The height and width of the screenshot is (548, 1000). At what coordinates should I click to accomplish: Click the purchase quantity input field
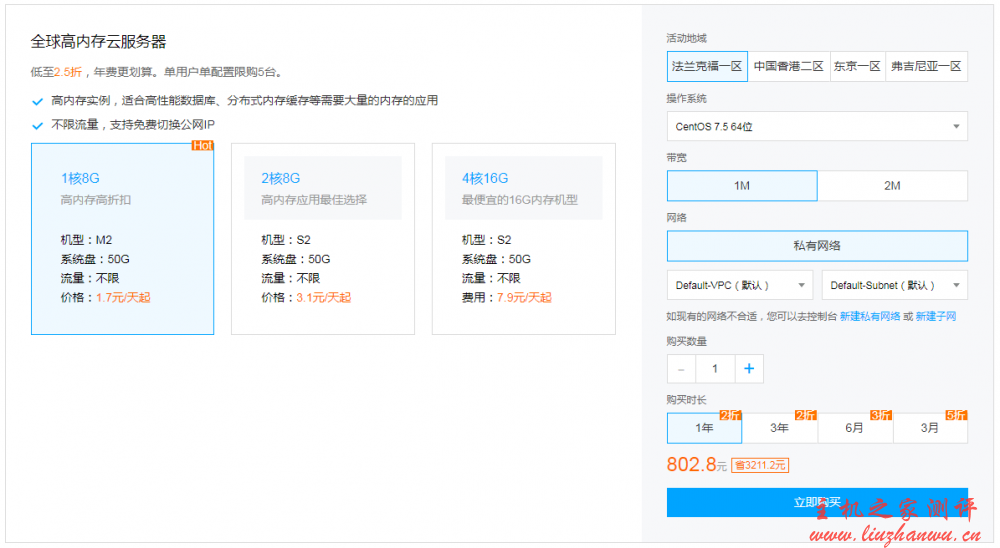714,369
